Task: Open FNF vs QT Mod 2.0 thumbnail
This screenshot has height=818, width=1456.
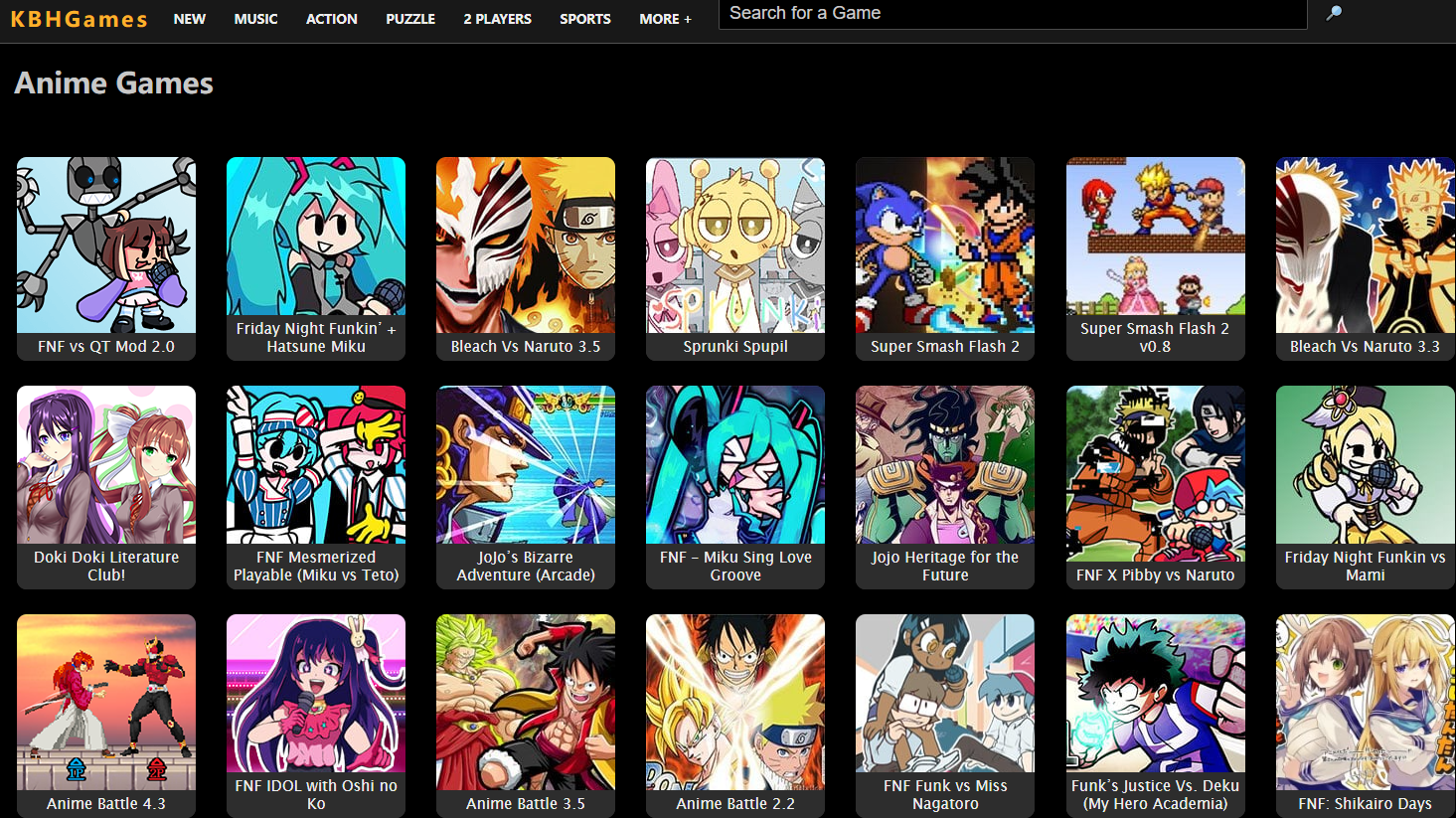Action: click(x=106, y=245)
